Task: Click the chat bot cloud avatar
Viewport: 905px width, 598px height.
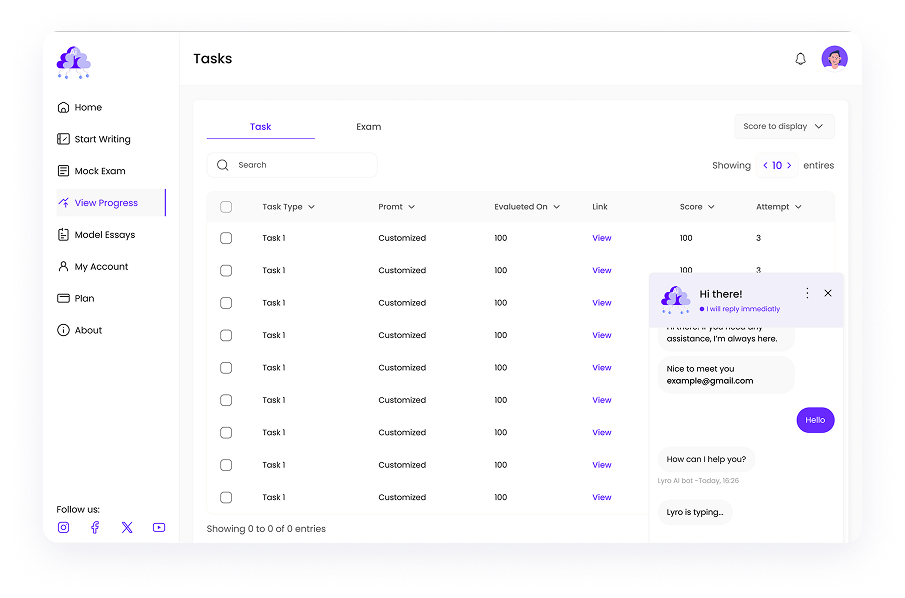Action: (675, 300)
